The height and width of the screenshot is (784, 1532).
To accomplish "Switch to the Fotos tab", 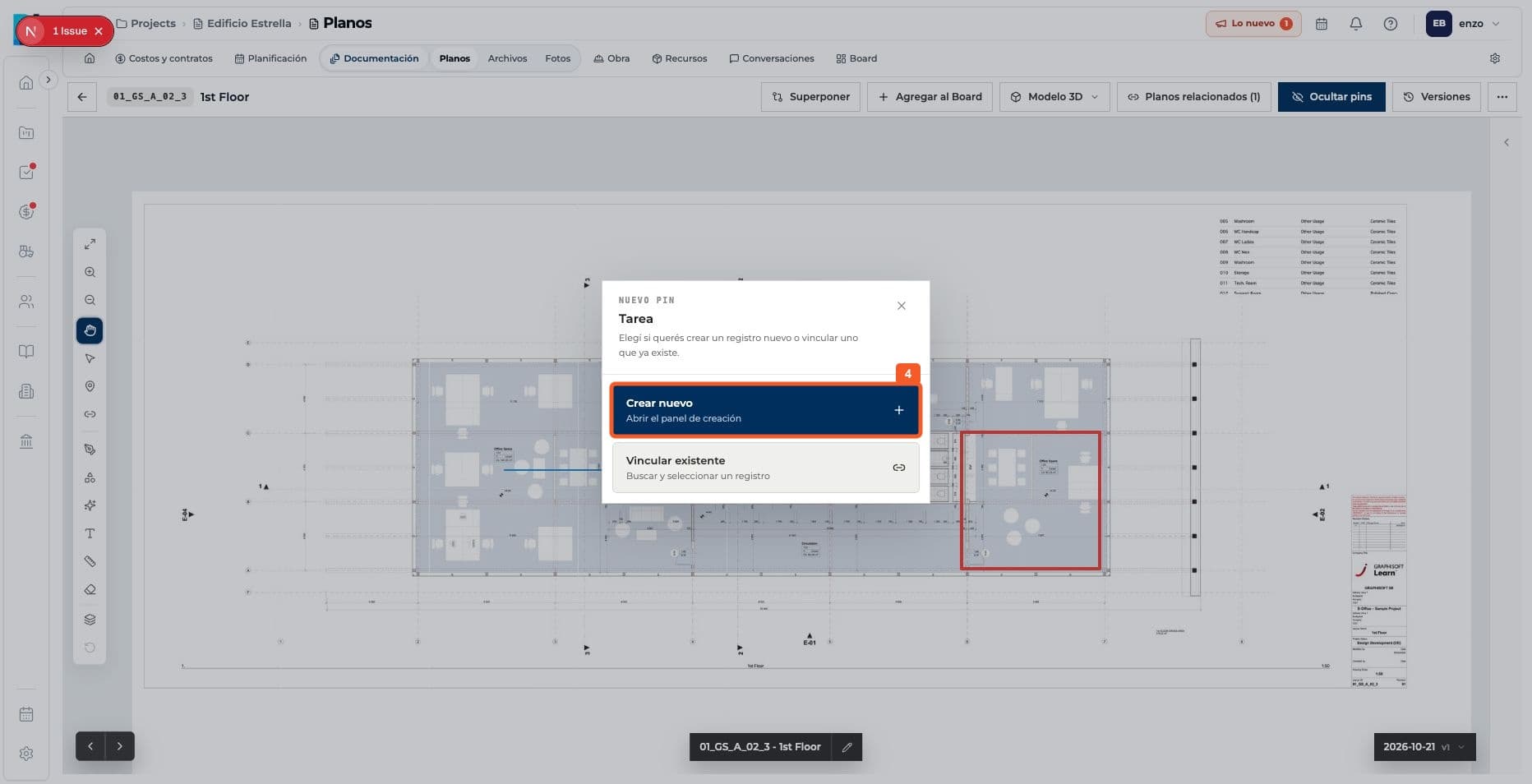I will click(557, 58).
